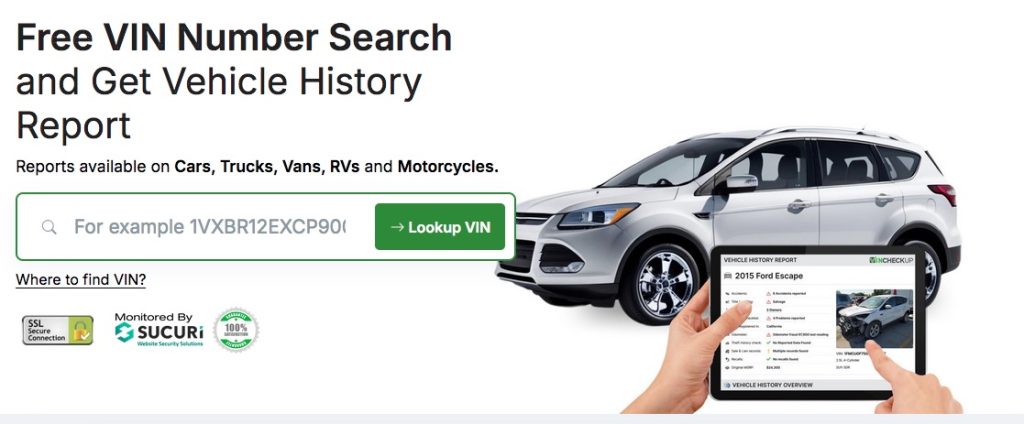Click the Free VIN Number Search heading
Image resolution: width=1024 pixels, height=424 pixels.
[234, 37]
